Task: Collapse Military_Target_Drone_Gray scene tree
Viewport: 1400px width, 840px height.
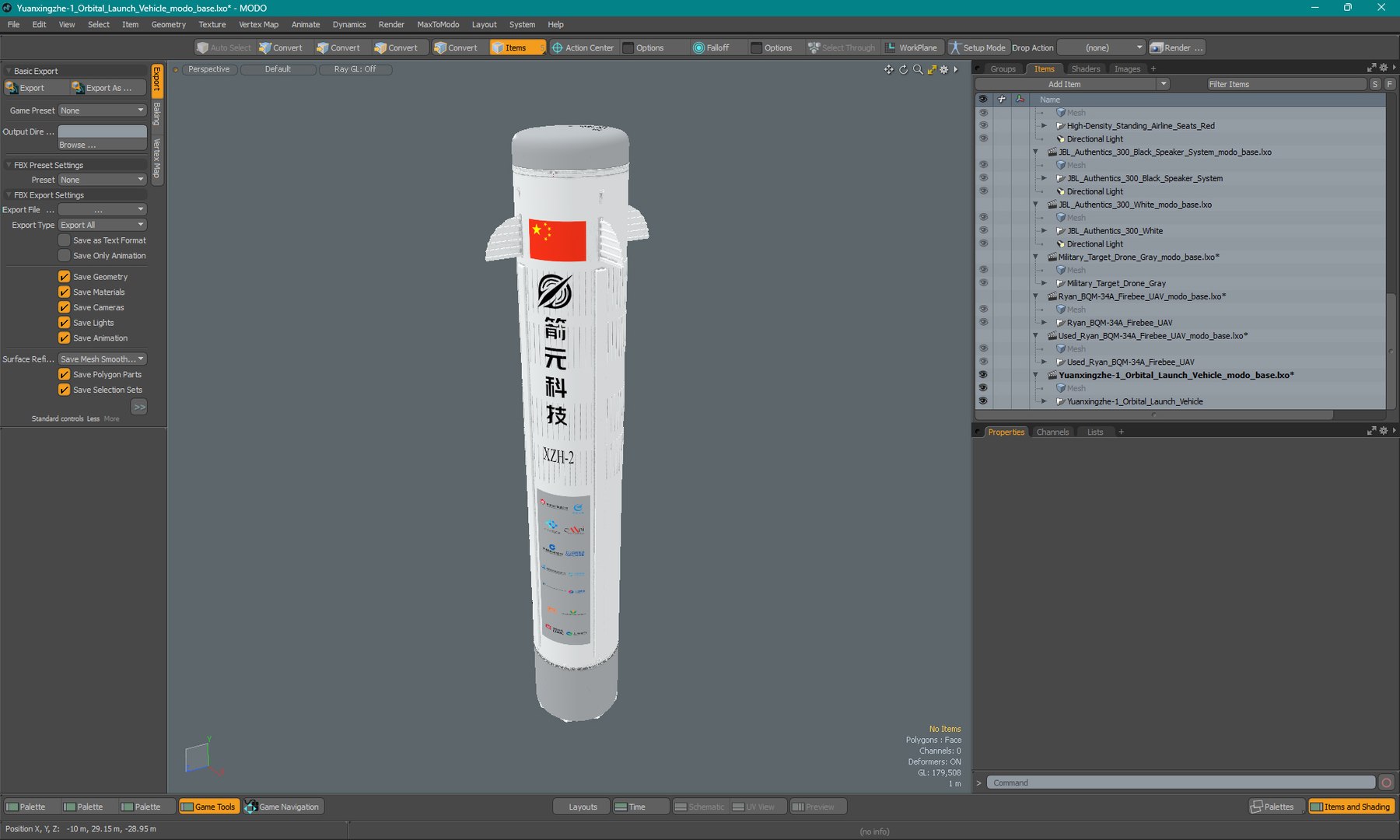Action: pyautogui.click(x=1035, y=257)
